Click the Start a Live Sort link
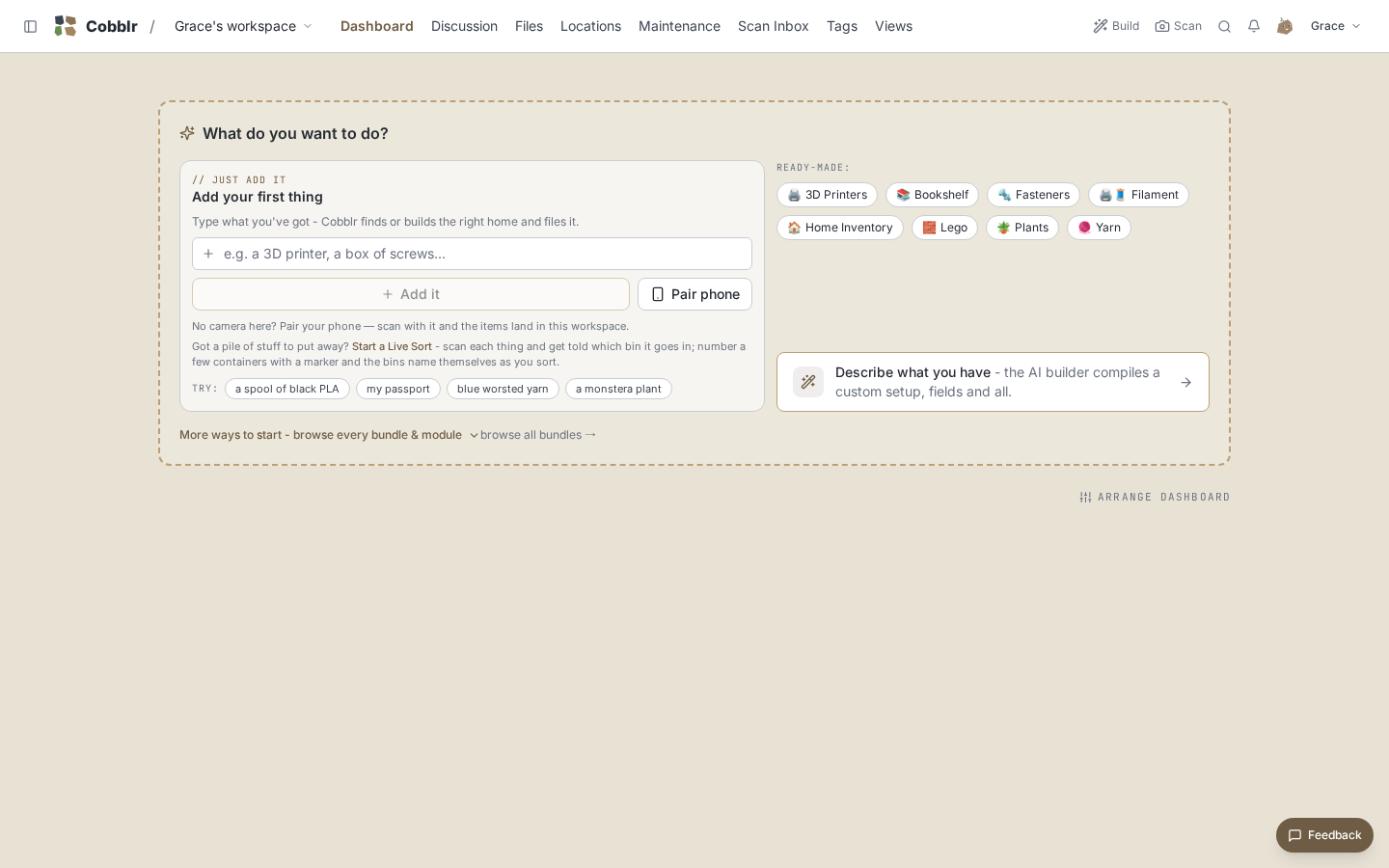Image resolution: width=1389 pixels, height=868 pixels. (392, 346)
